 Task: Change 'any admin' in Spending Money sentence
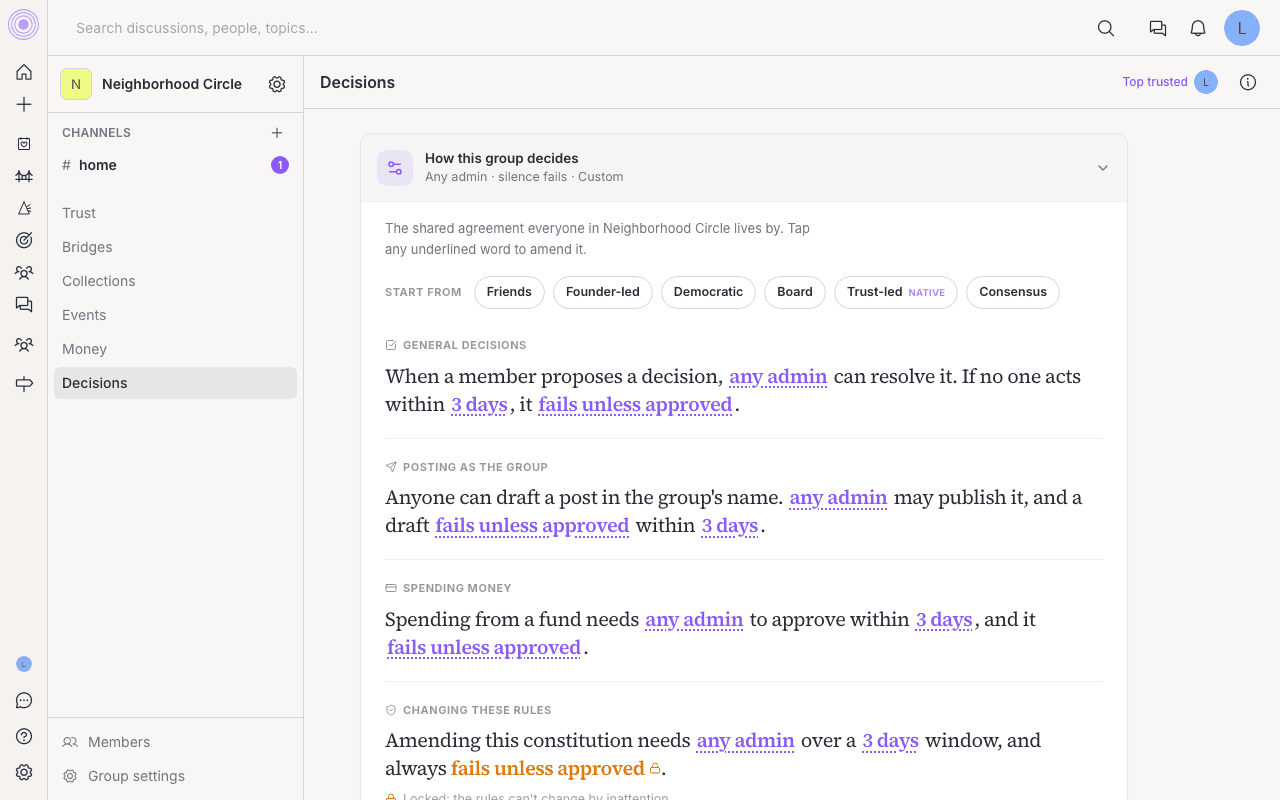(694, 620)
